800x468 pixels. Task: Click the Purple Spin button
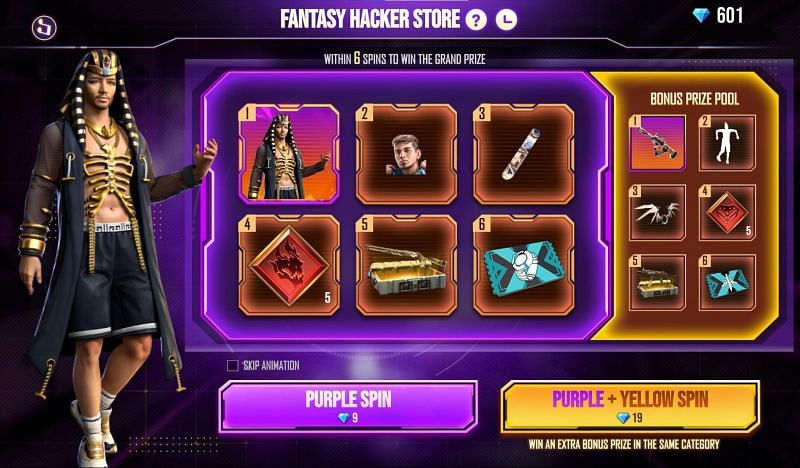pos(348,406)
